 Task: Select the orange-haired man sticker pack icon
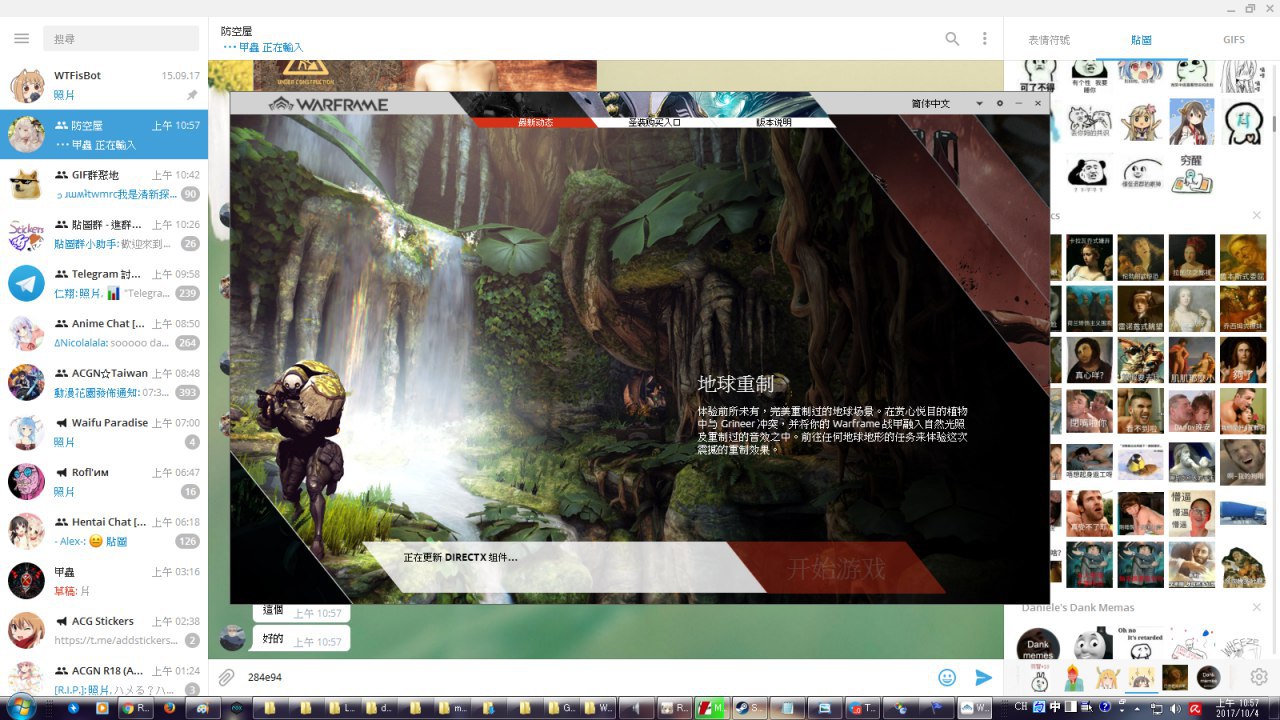point(1073,677)
